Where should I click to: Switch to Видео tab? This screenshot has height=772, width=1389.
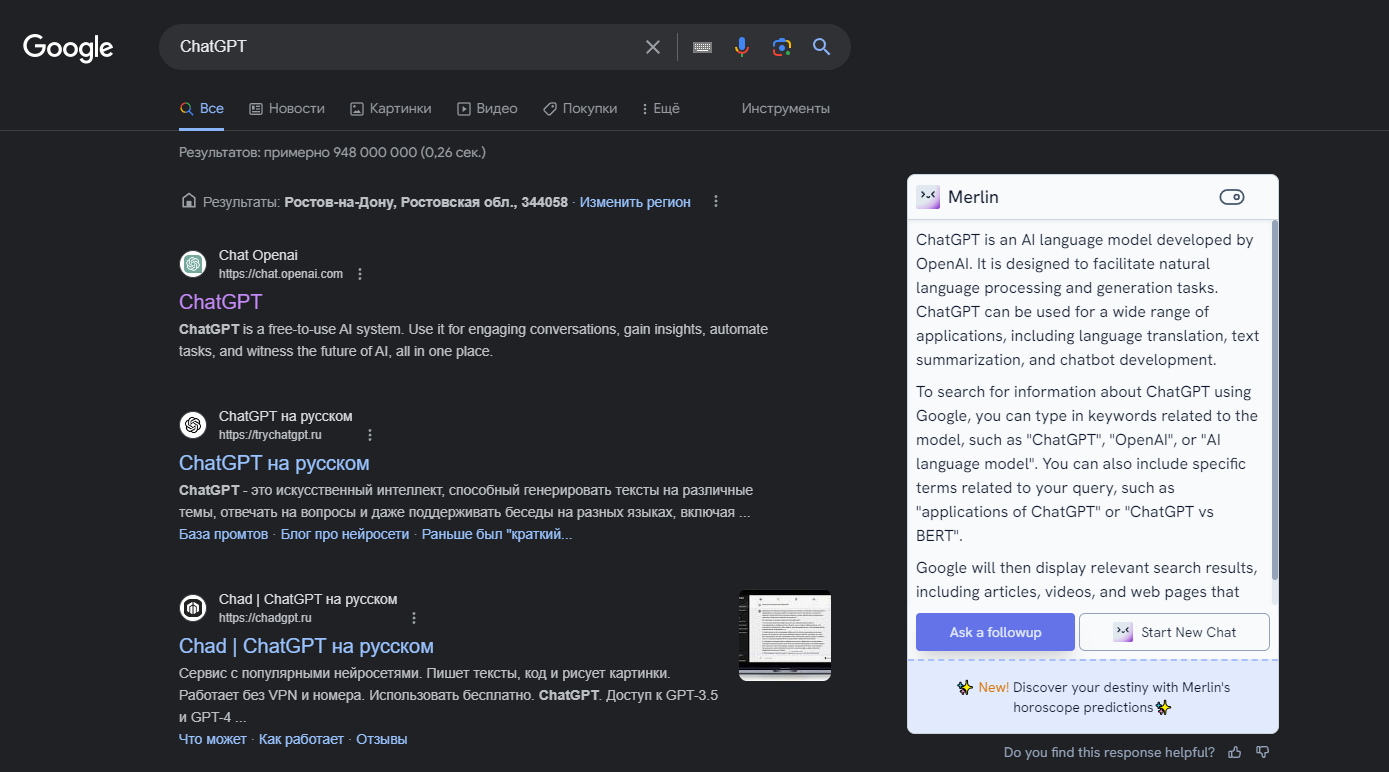(x=487, y=108)
